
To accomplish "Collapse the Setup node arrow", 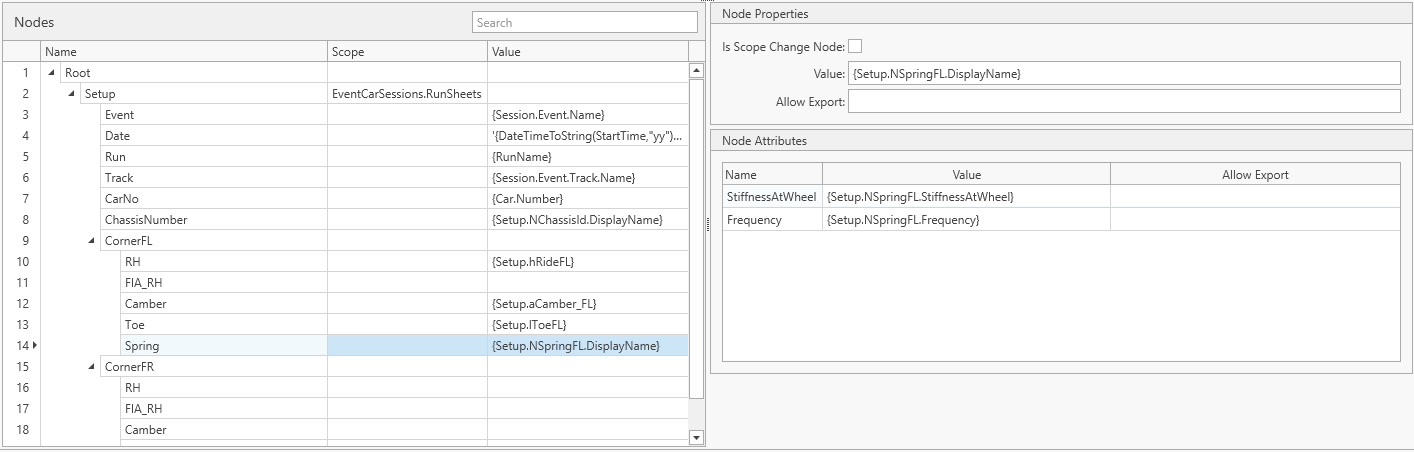I will 72,94.
